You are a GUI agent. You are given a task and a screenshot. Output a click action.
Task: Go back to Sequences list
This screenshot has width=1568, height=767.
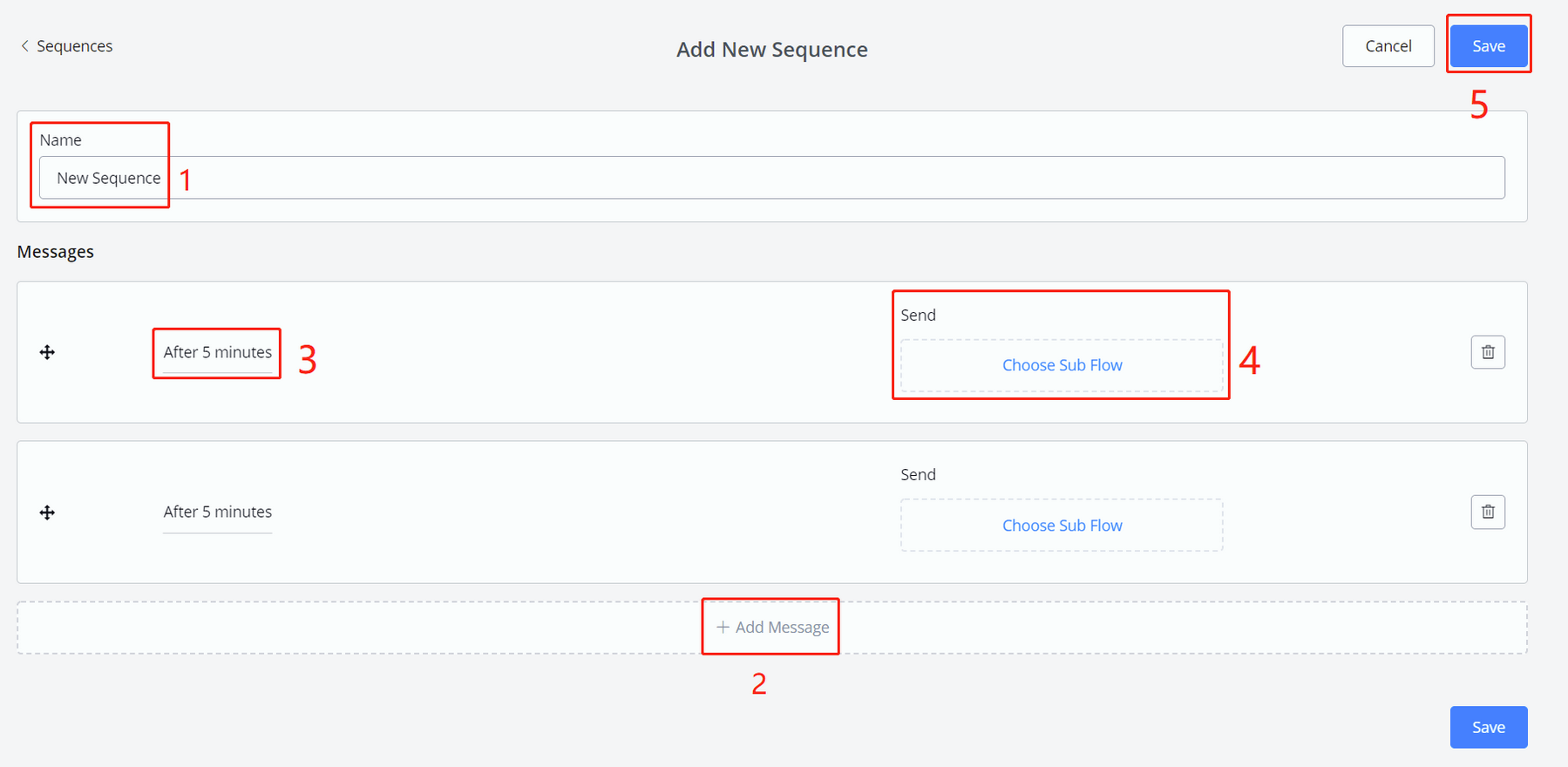coord(74,45)
